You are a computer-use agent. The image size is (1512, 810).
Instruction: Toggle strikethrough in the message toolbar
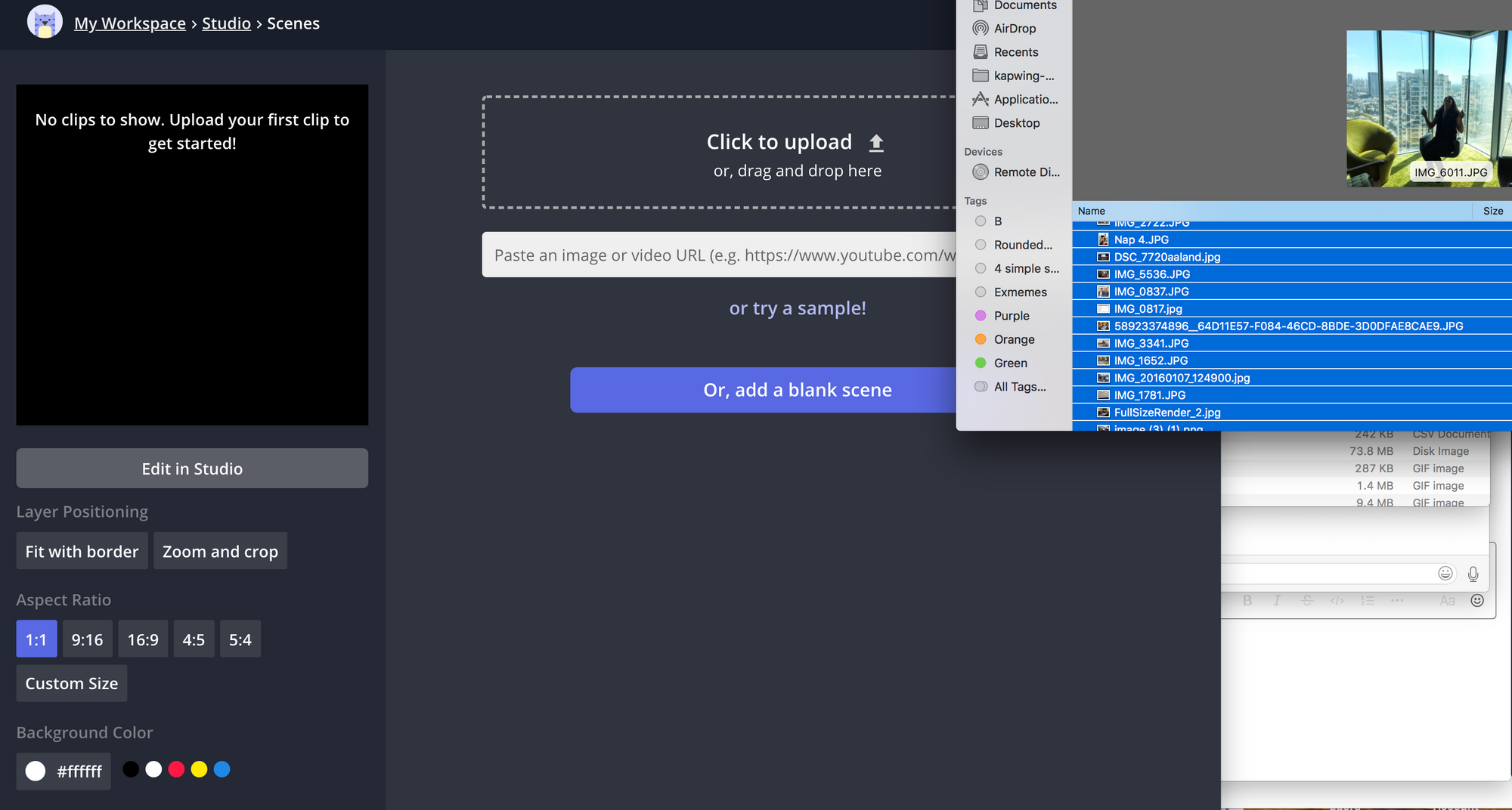click(x=1307, y=601)
